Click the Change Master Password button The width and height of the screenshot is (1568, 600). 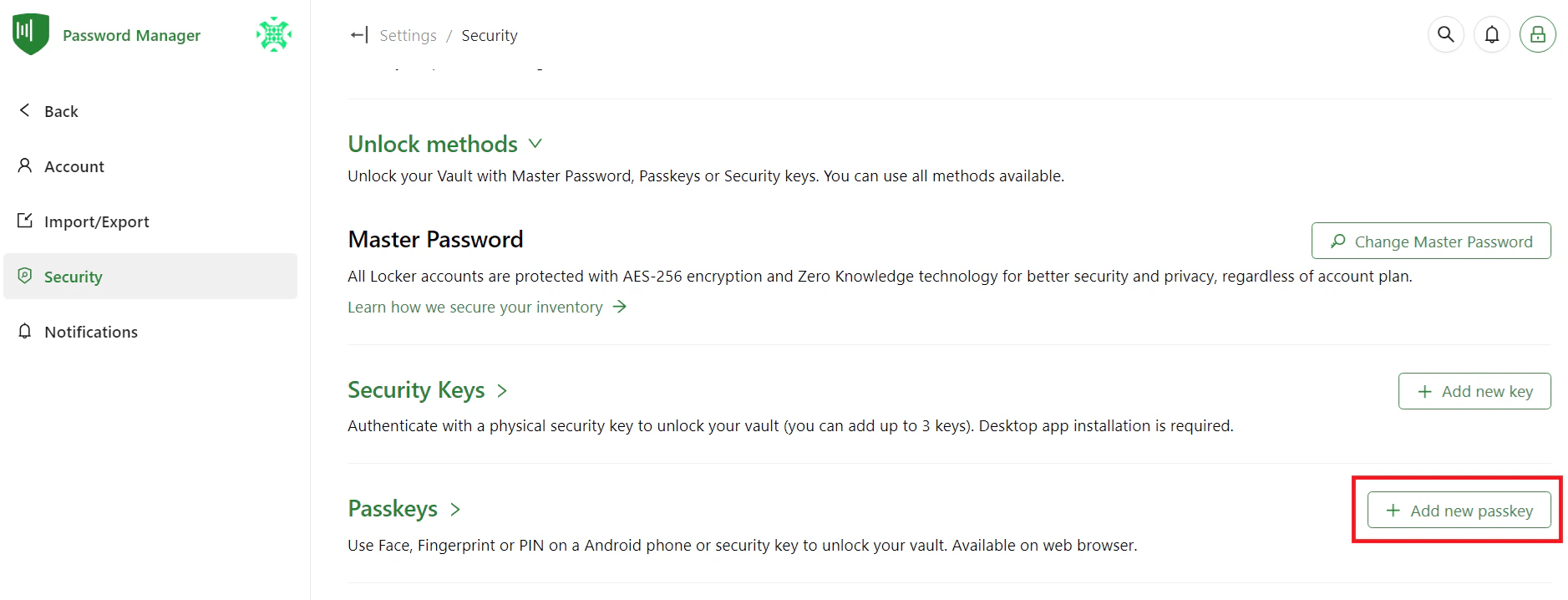[1430, 241]
